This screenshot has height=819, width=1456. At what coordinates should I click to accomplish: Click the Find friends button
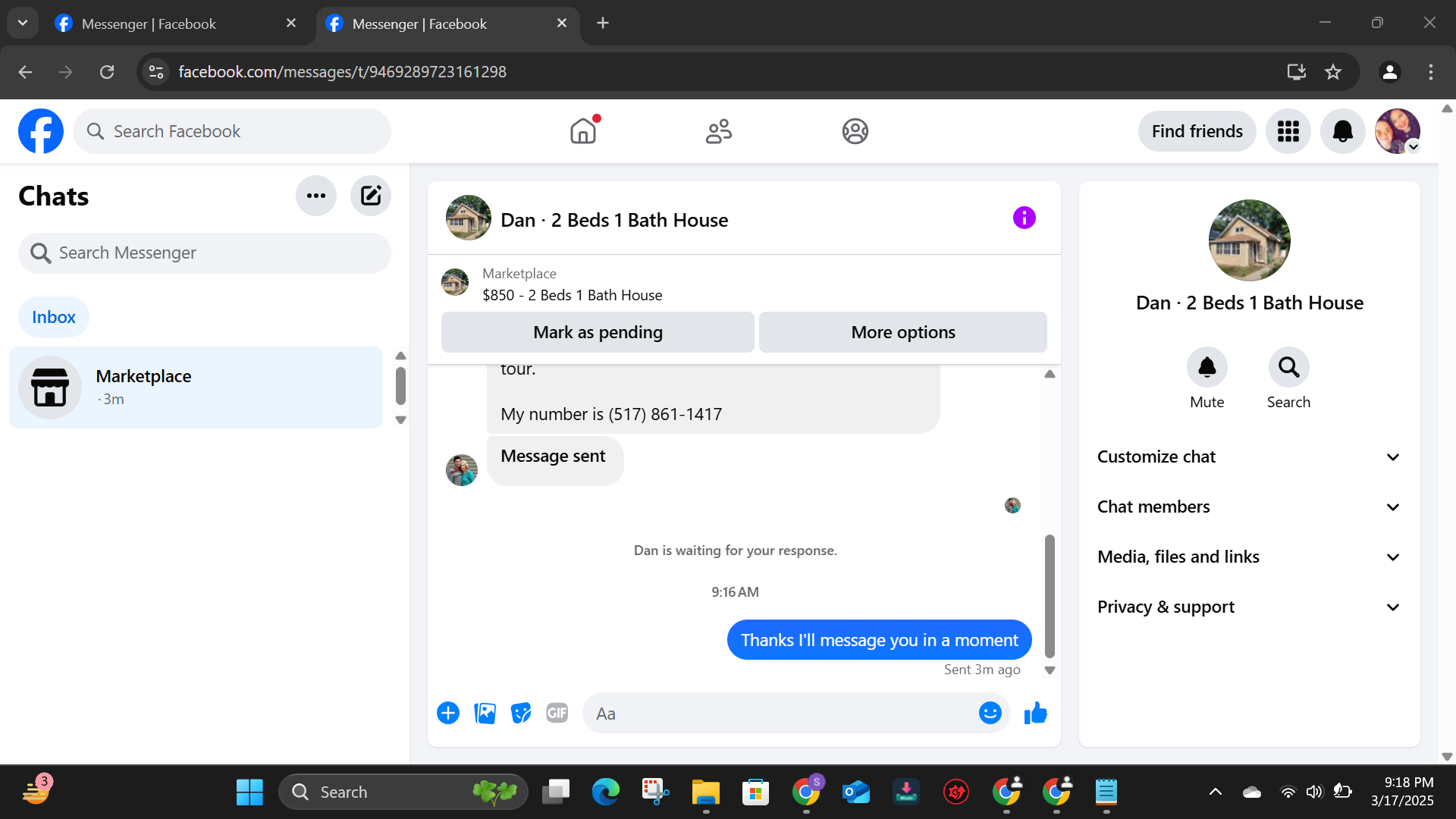1197,131
